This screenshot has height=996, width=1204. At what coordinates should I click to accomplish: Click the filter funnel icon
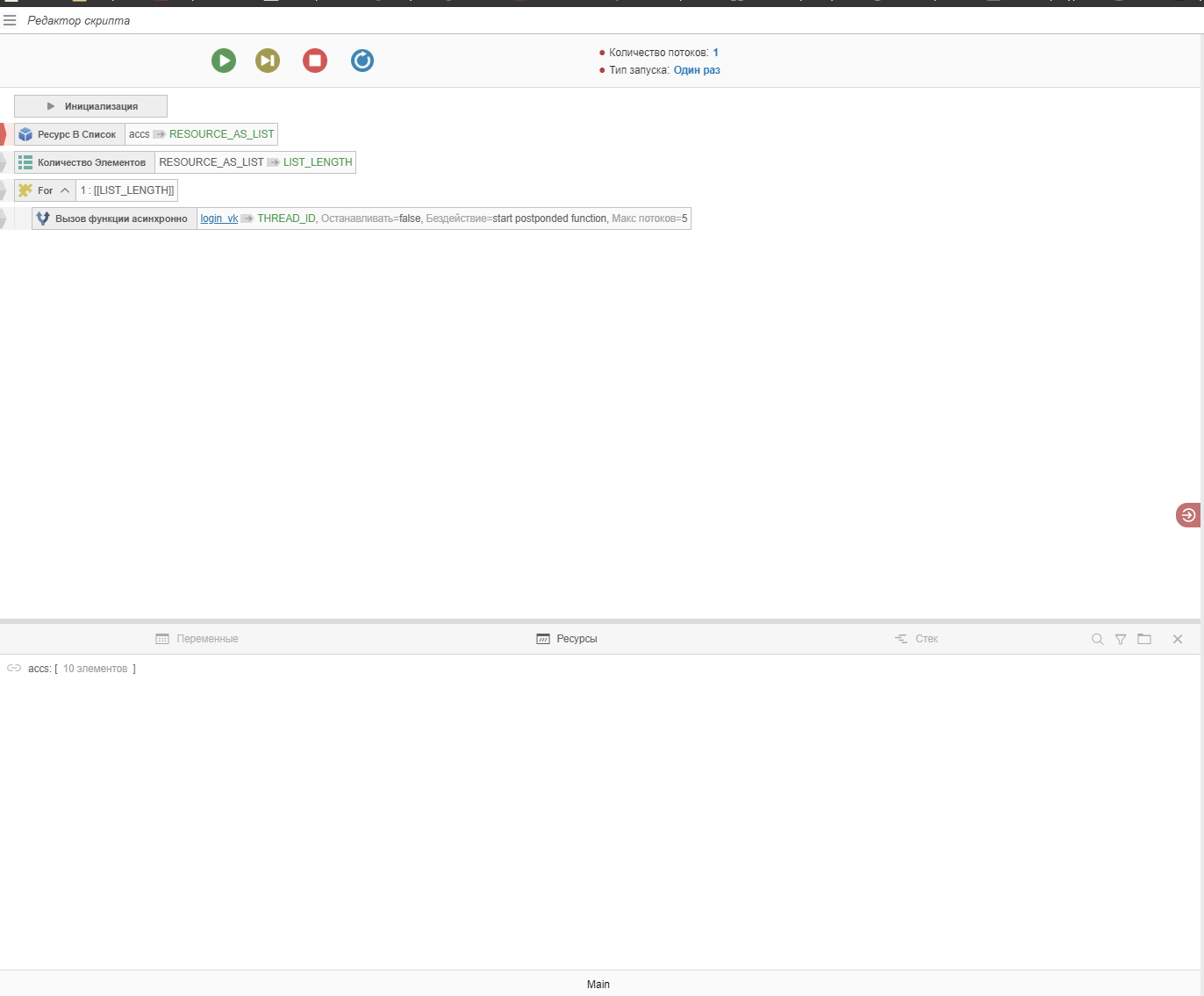click(x=1121, y=640)
